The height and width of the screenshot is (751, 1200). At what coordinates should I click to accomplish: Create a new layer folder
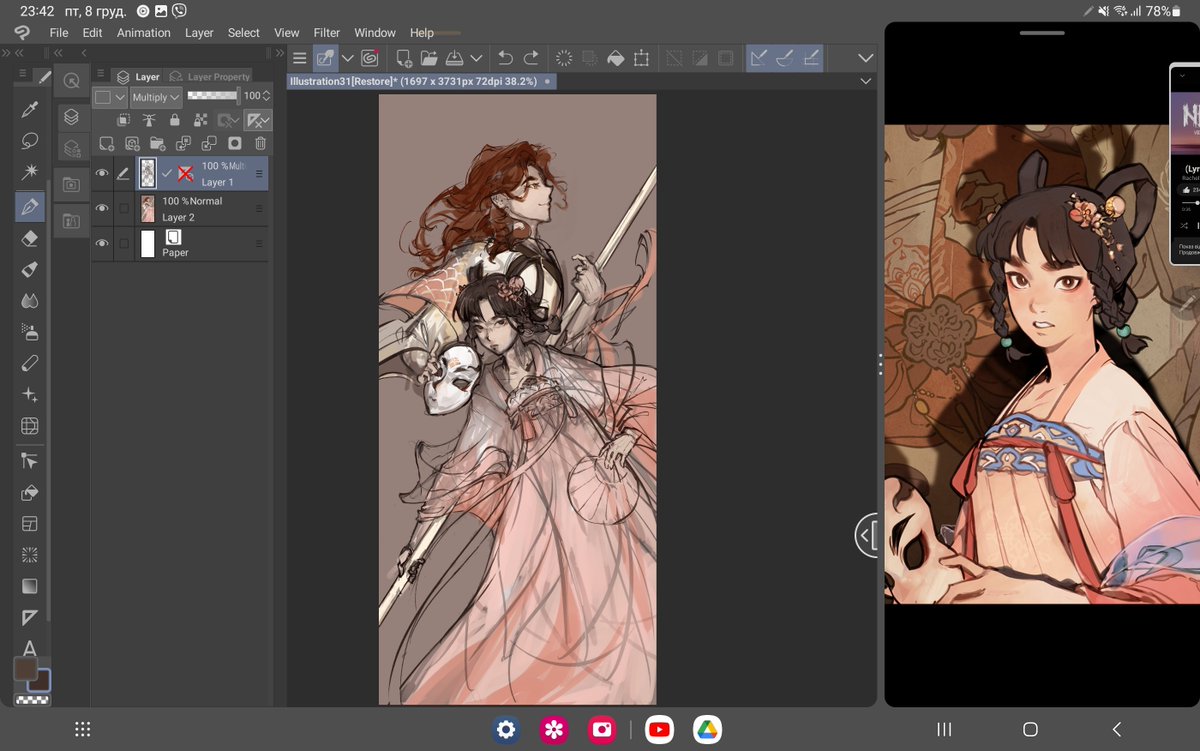(x=157, y=144)
